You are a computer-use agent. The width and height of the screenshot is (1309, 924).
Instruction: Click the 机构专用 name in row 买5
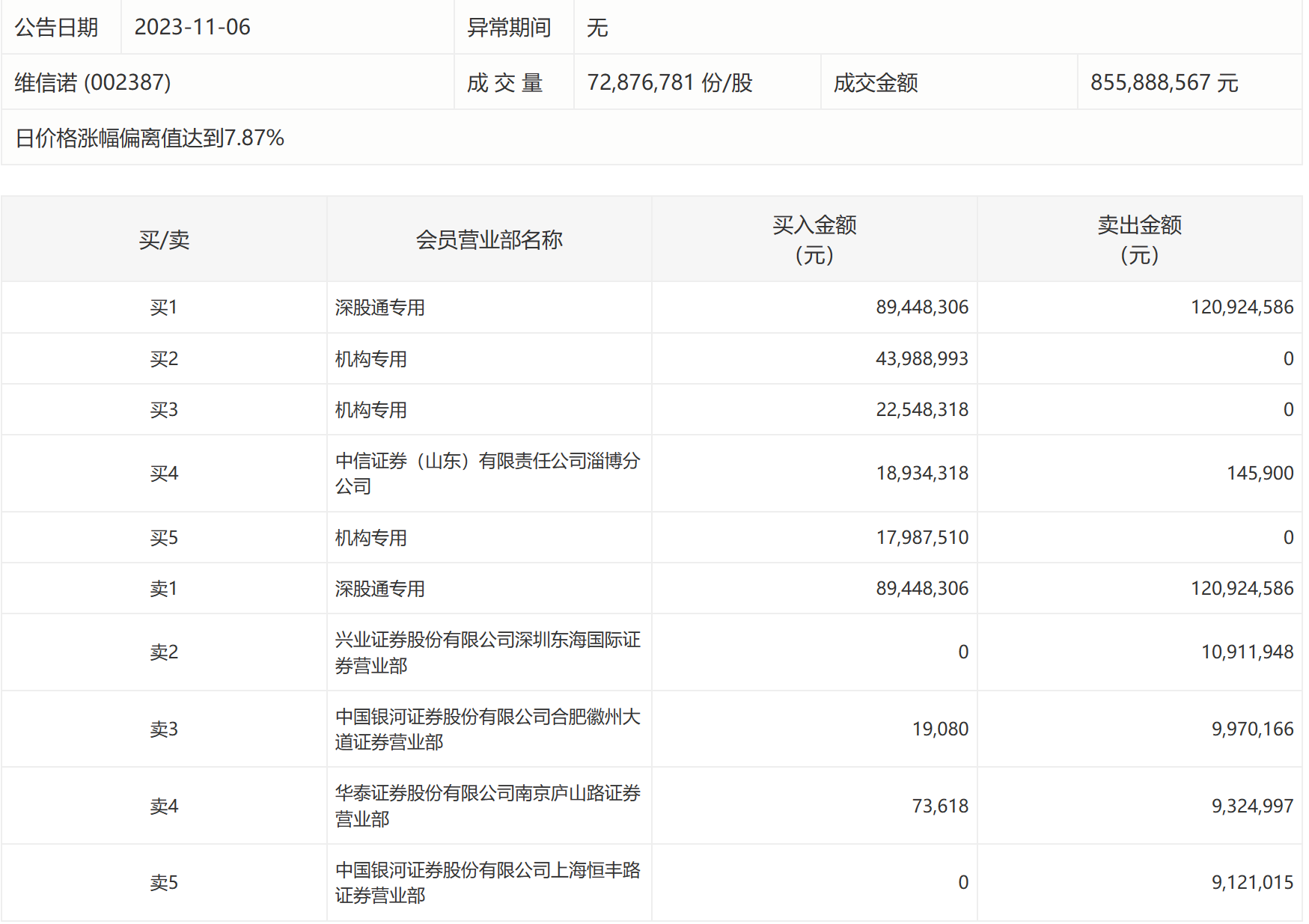point(371,538)
